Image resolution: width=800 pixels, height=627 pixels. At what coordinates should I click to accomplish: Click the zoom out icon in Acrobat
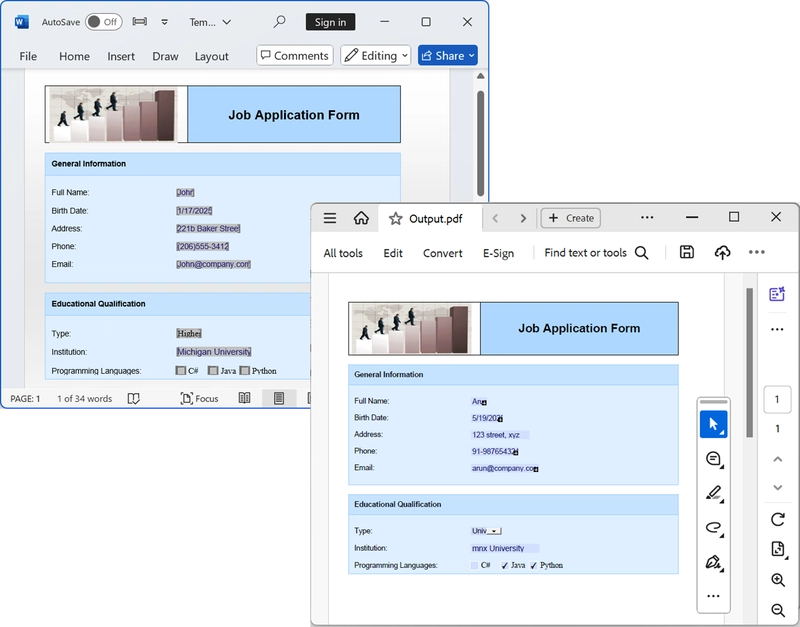coord(778,610)
